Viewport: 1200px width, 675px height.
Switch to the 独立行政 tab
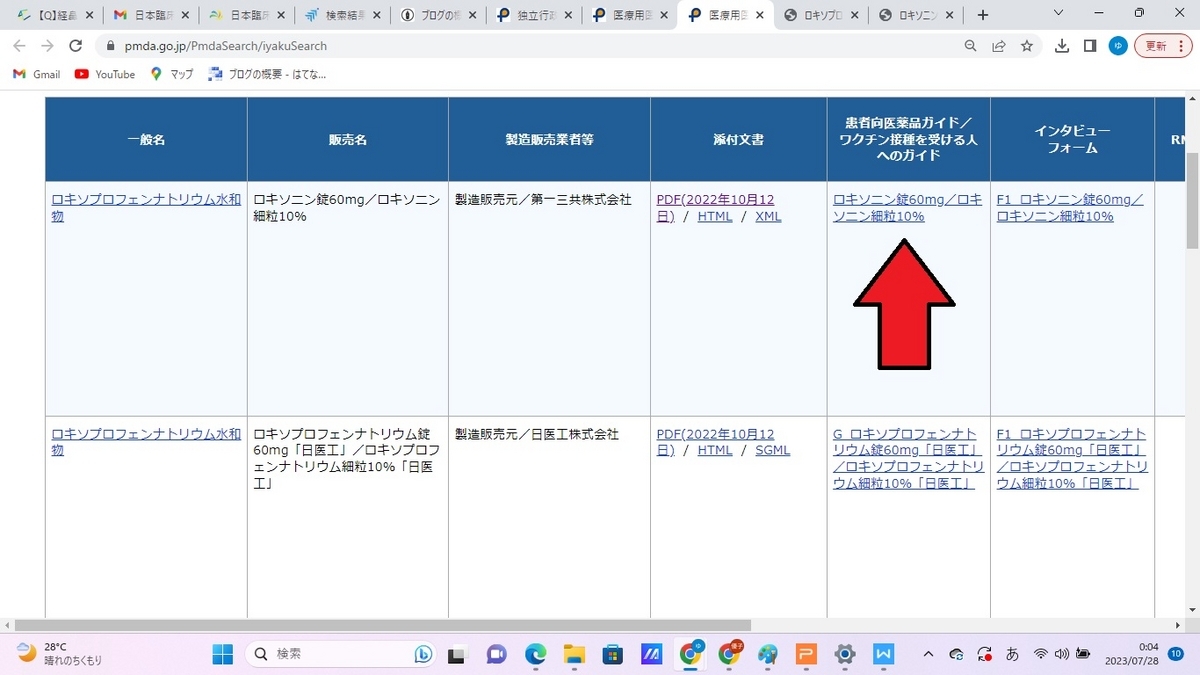(x=532, y=15)
